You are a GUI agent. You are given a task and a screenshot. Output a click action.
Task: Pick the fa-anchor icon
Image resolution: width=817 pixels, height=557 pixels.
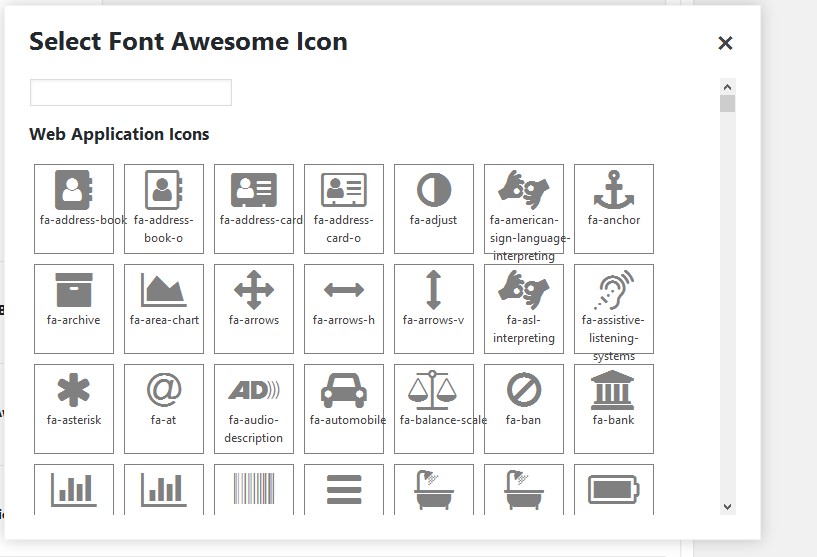pos(614,209)
